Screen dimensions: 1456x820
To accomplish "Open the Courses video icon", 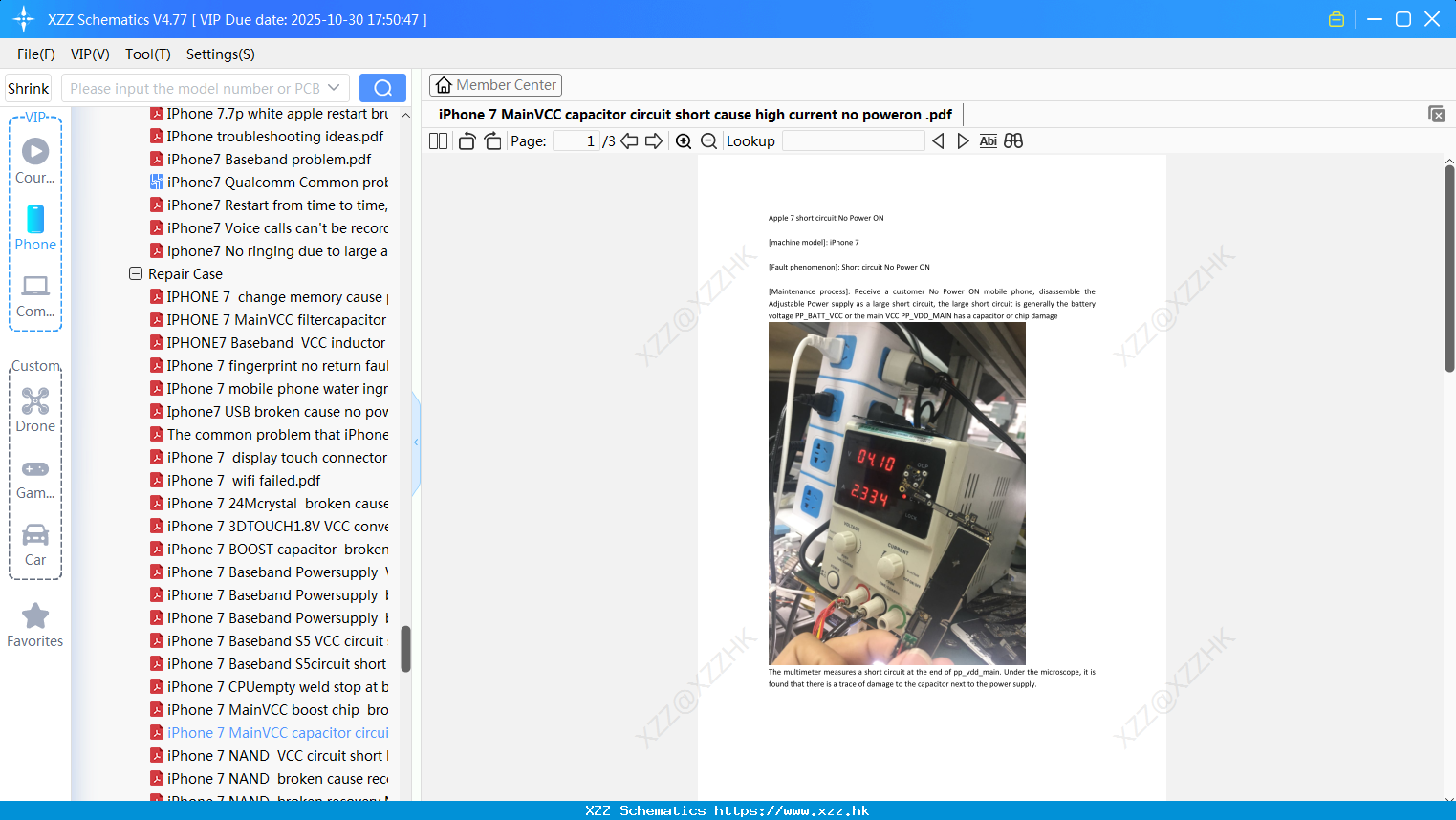I will (35, 151).
